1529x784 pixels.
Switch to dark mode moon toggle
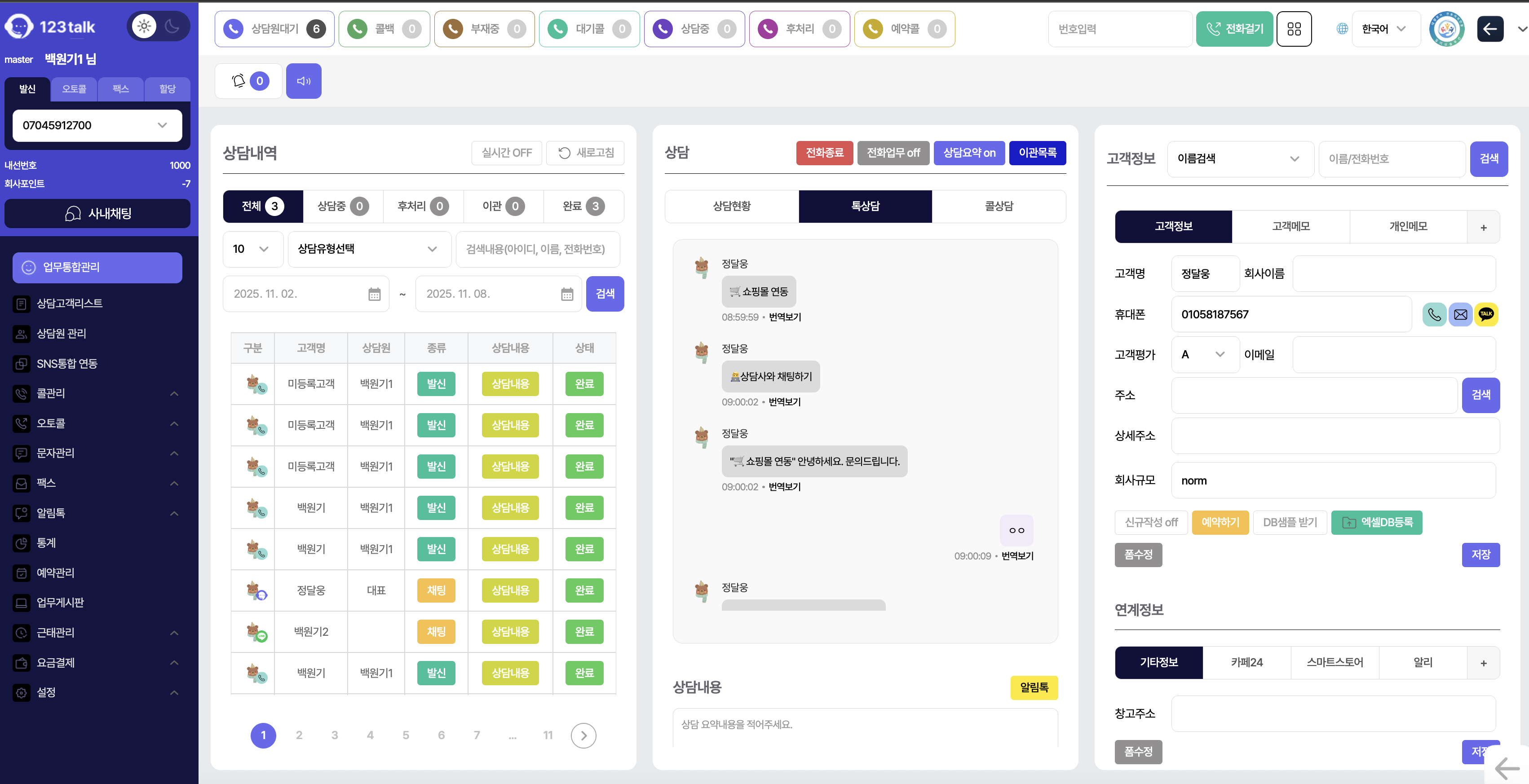(172, 26)
